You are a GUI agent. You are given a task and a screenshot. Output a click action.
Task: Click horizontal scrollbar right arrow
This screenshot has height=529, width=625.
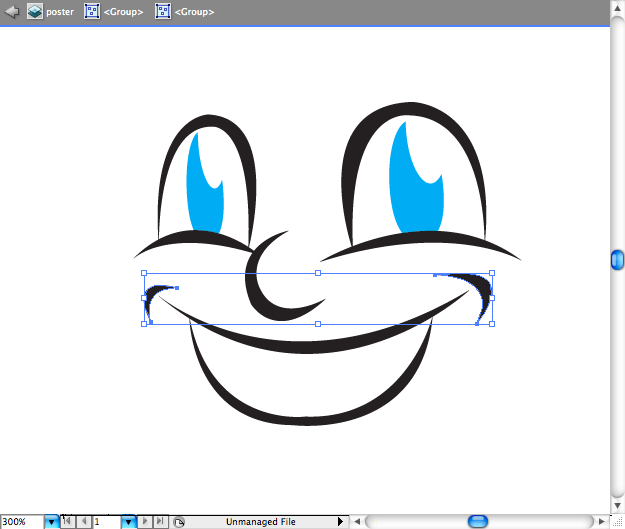click(601, 521)
